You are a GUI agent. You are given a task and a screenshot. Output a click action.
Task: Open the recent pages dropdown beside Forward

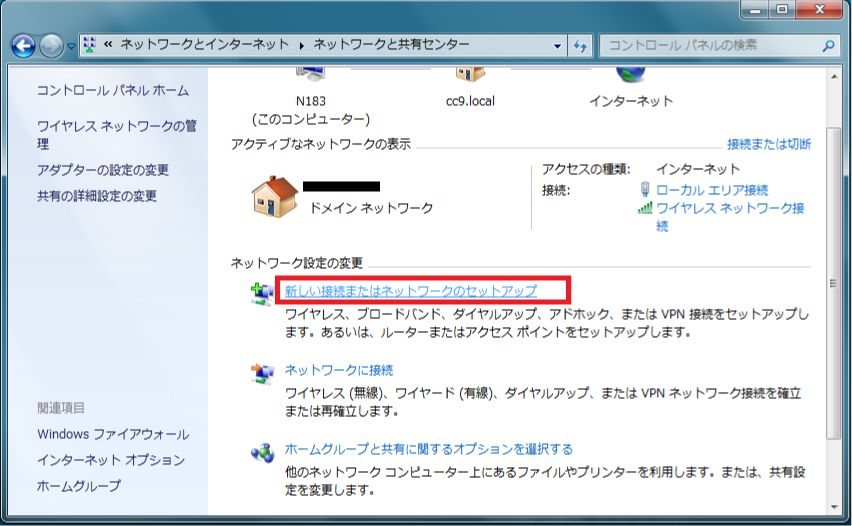pyautogui.click(x=71, y=47)
